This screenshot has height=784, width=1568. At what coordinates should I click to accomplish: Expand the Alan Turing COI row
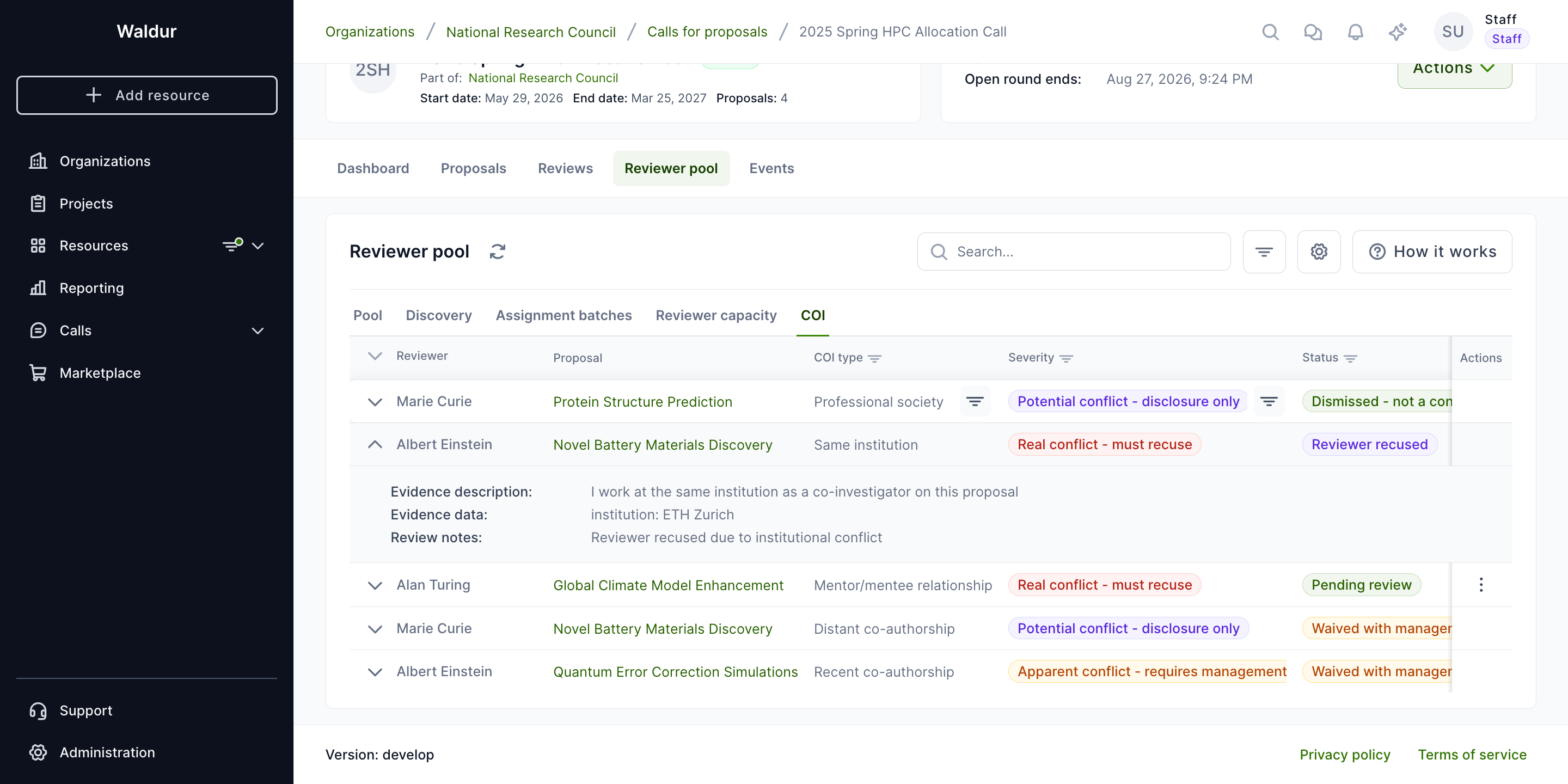click(x=375, y=586)
